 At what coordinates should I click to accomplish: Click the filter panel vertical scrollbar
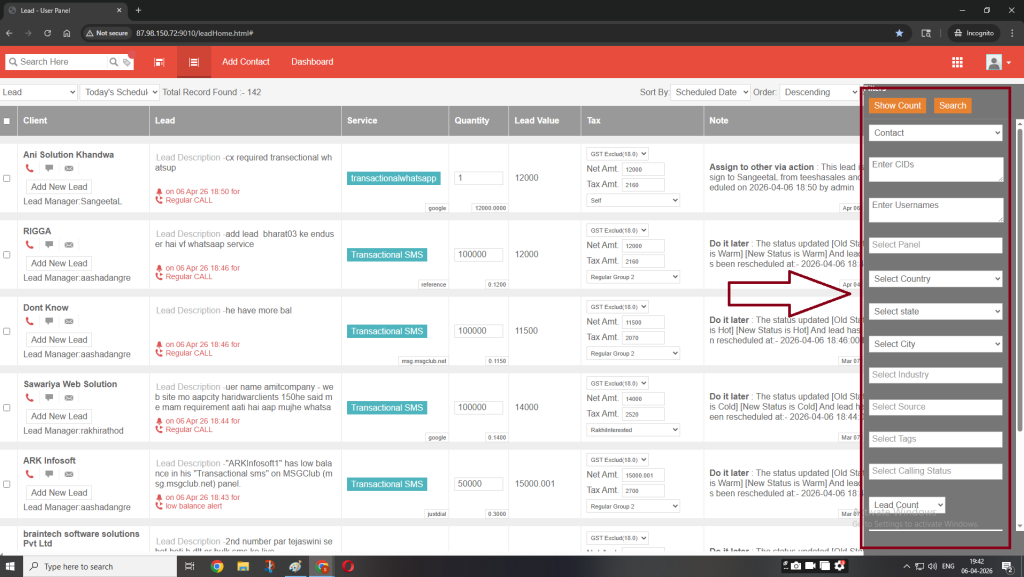[x=1018, y=280]
